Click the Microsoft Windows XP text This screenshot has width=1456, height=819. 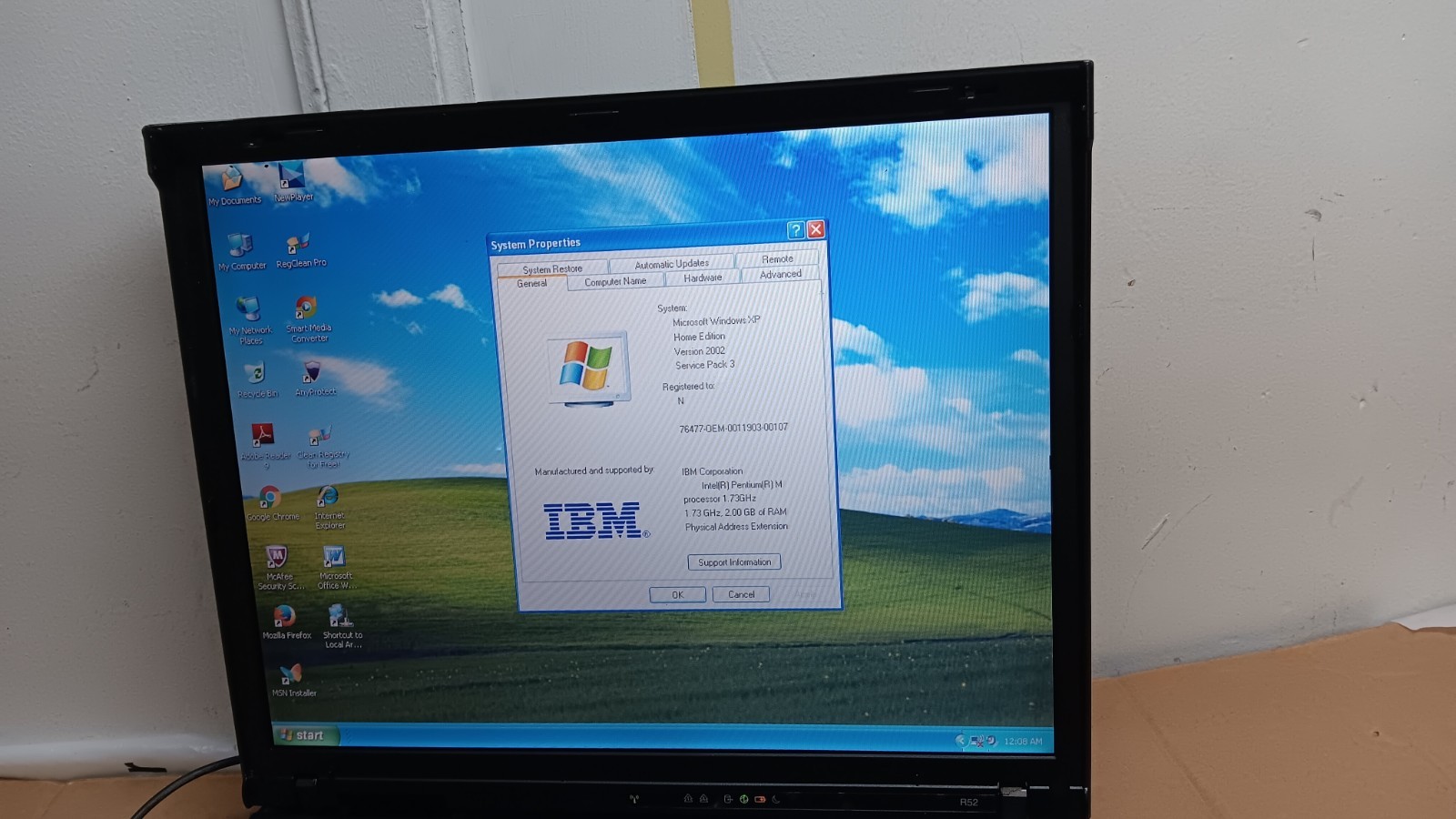coord(716,321)
